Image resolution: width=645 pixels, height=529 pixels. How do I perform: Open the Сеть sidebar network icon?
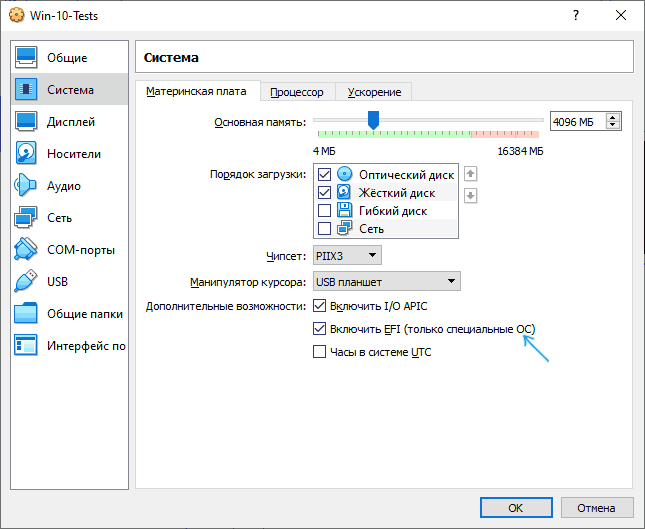pos(26,218)
